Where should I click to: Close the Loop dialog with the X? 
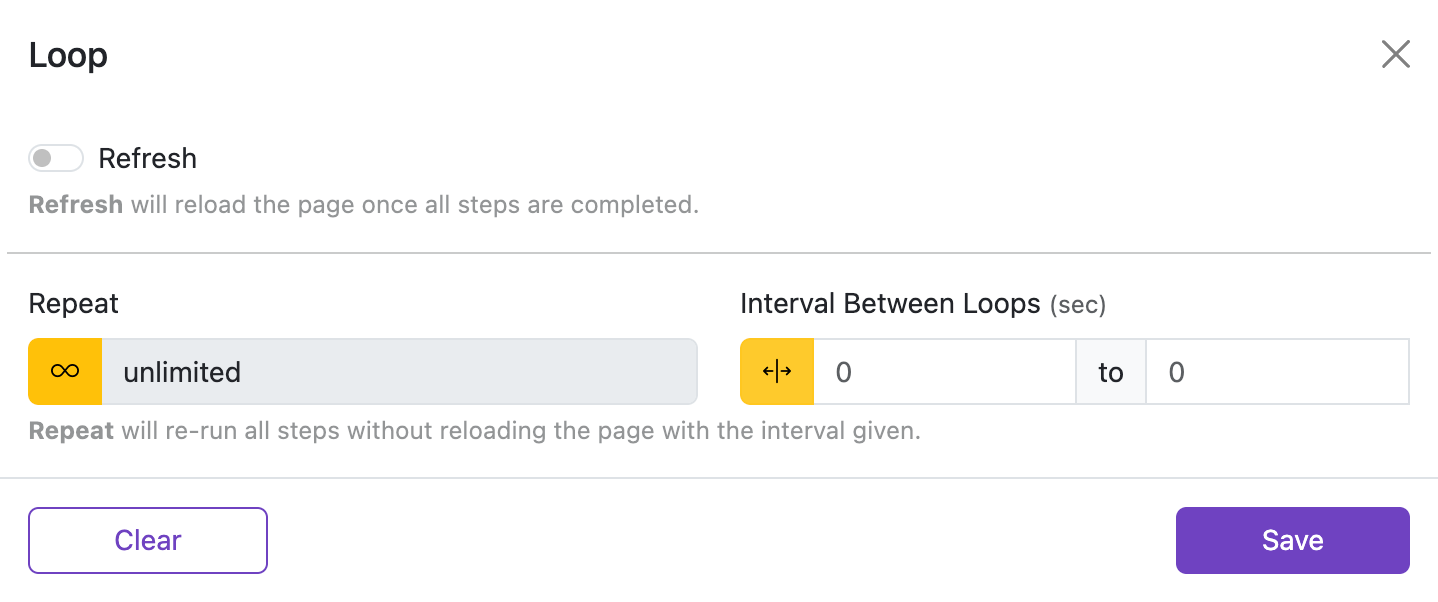1395,54
